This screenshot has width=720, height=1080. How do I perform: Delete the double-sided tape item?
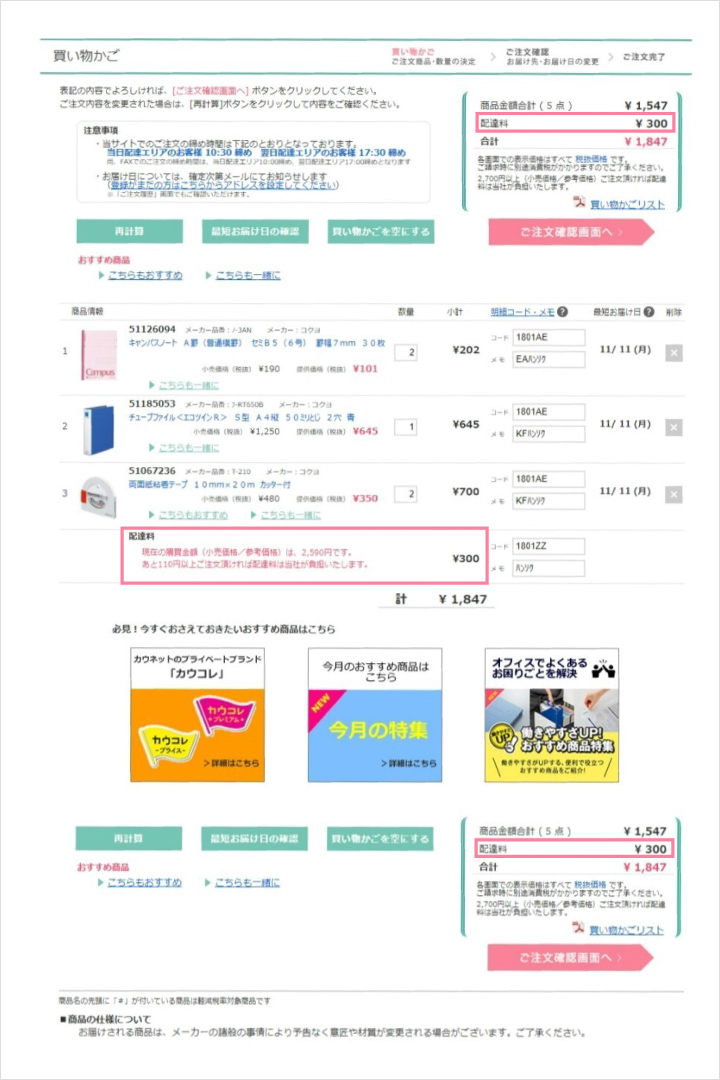674,495
